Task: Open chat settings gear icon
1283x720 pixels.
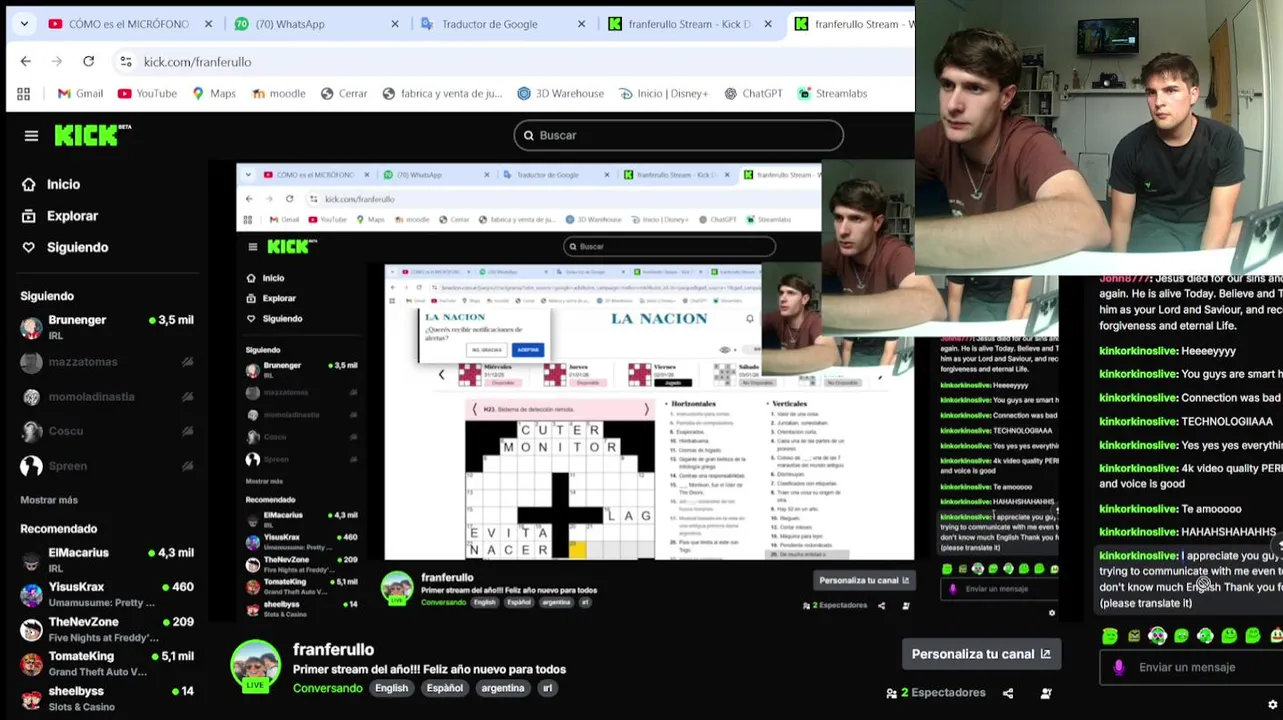Action: [x=1272, y=705]
